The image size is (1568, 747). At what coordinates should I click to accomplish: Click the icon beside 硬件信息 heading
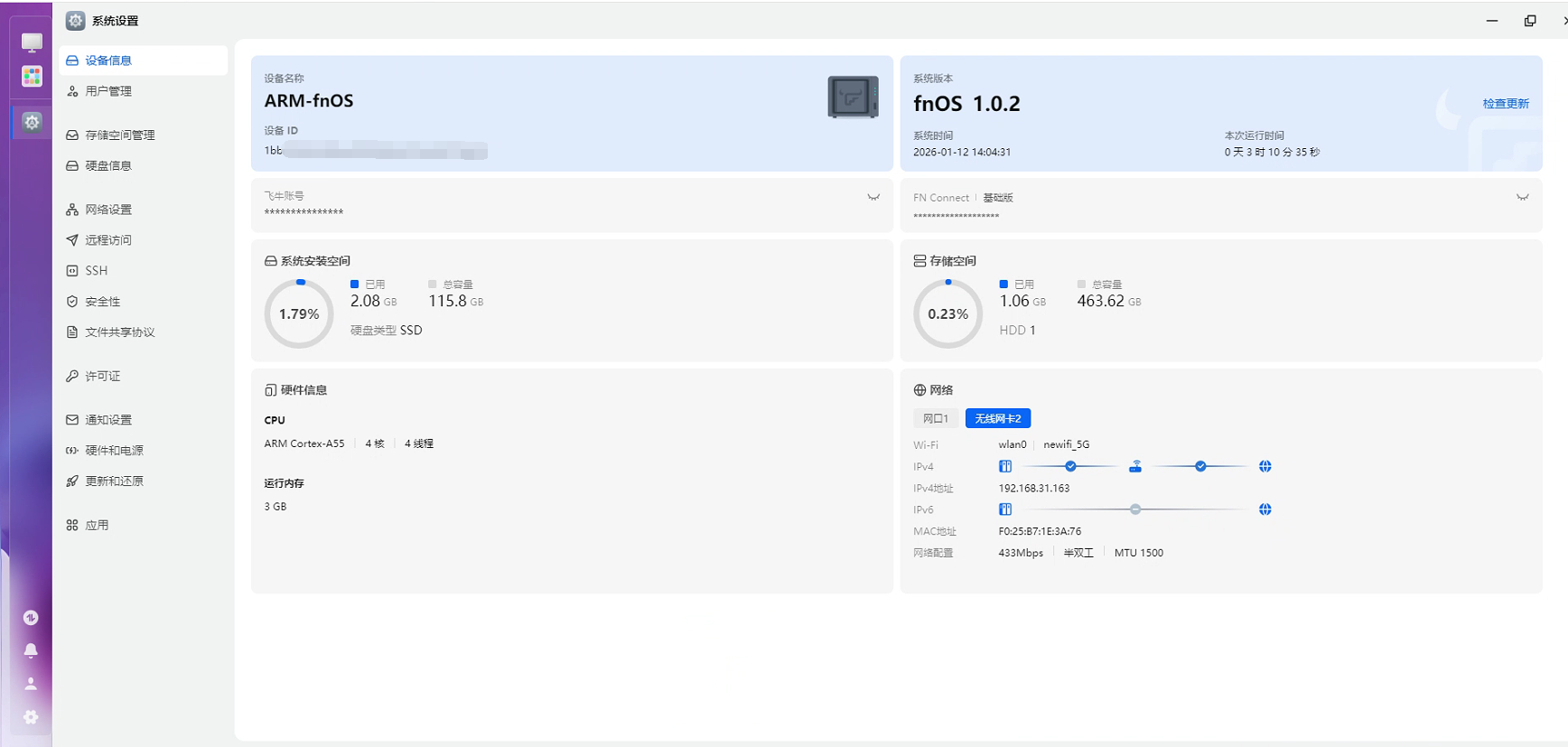tap(270, 390)
